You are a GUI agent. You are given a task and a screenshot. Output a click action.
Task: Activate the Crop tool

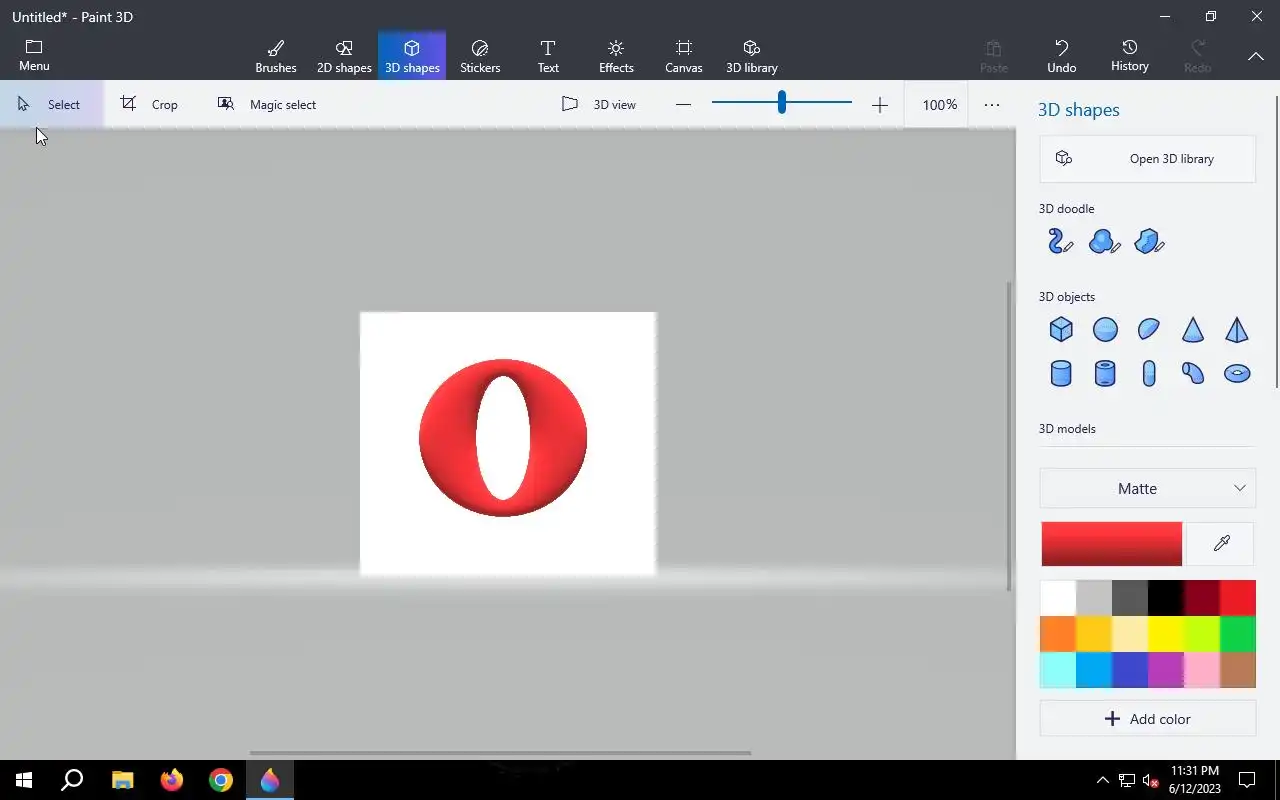[x=149, y=104]
